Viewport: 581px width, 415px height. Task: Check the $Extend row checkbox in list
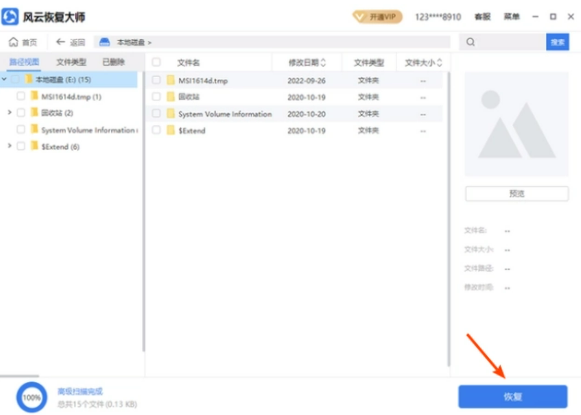(156, 130)
